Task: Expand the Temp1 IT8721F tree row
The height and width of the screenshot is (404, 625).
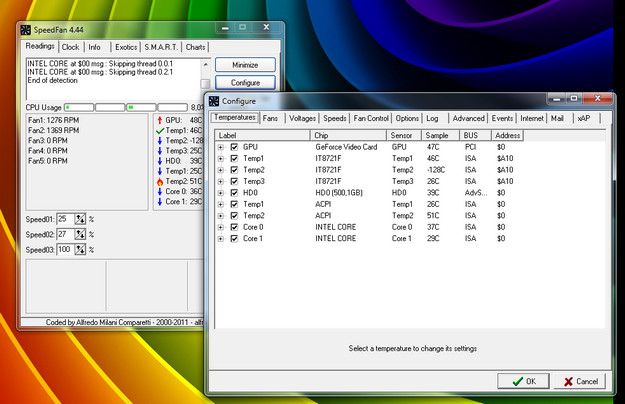Action: click(x=221, y=159)
